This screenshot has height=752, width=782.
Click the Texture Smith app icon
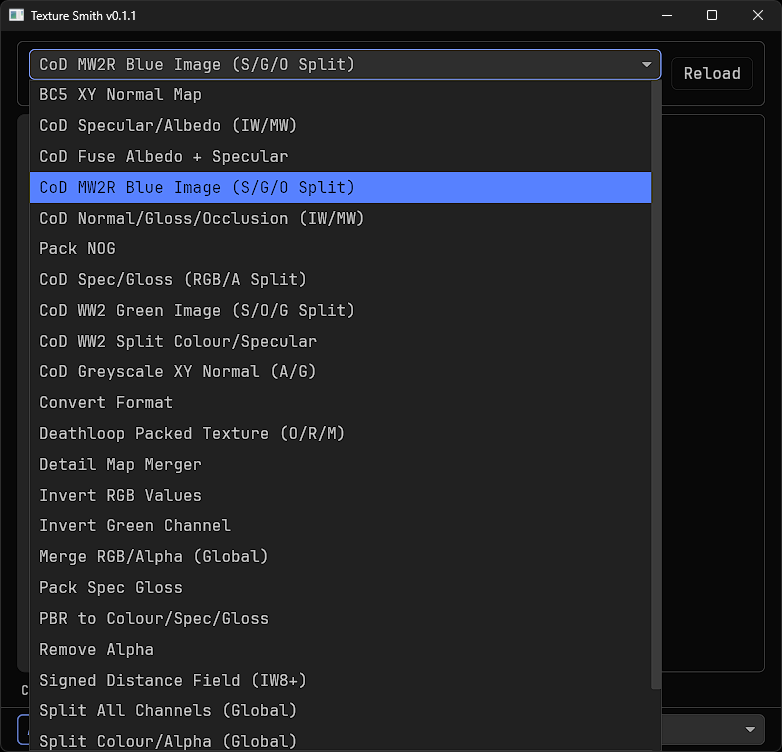pyautogui.click(x=16, y=15)
